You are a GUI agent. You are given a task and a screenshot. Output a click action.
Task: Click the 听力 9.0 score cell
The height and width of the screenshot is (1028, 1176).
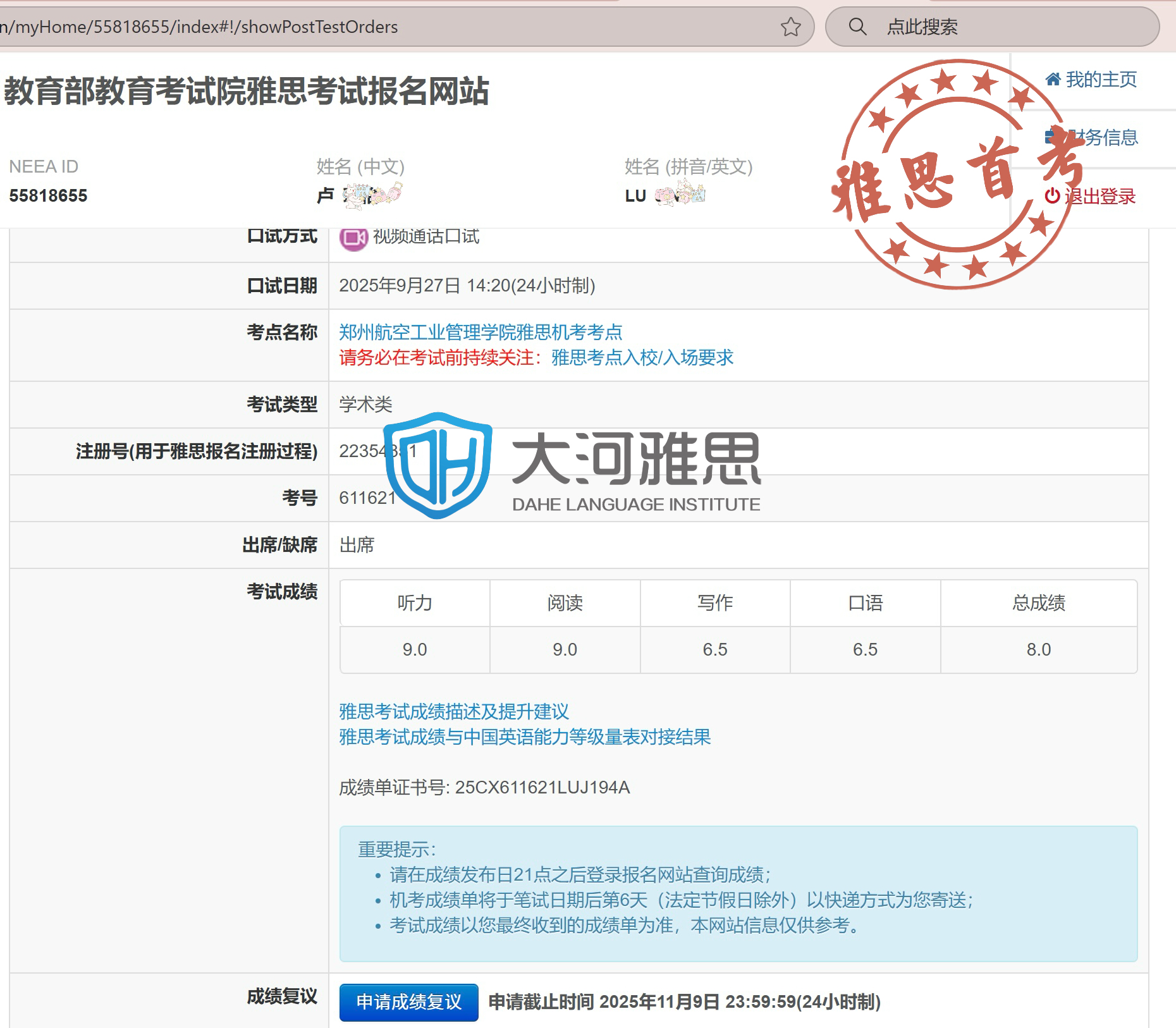tap(415, 649)
